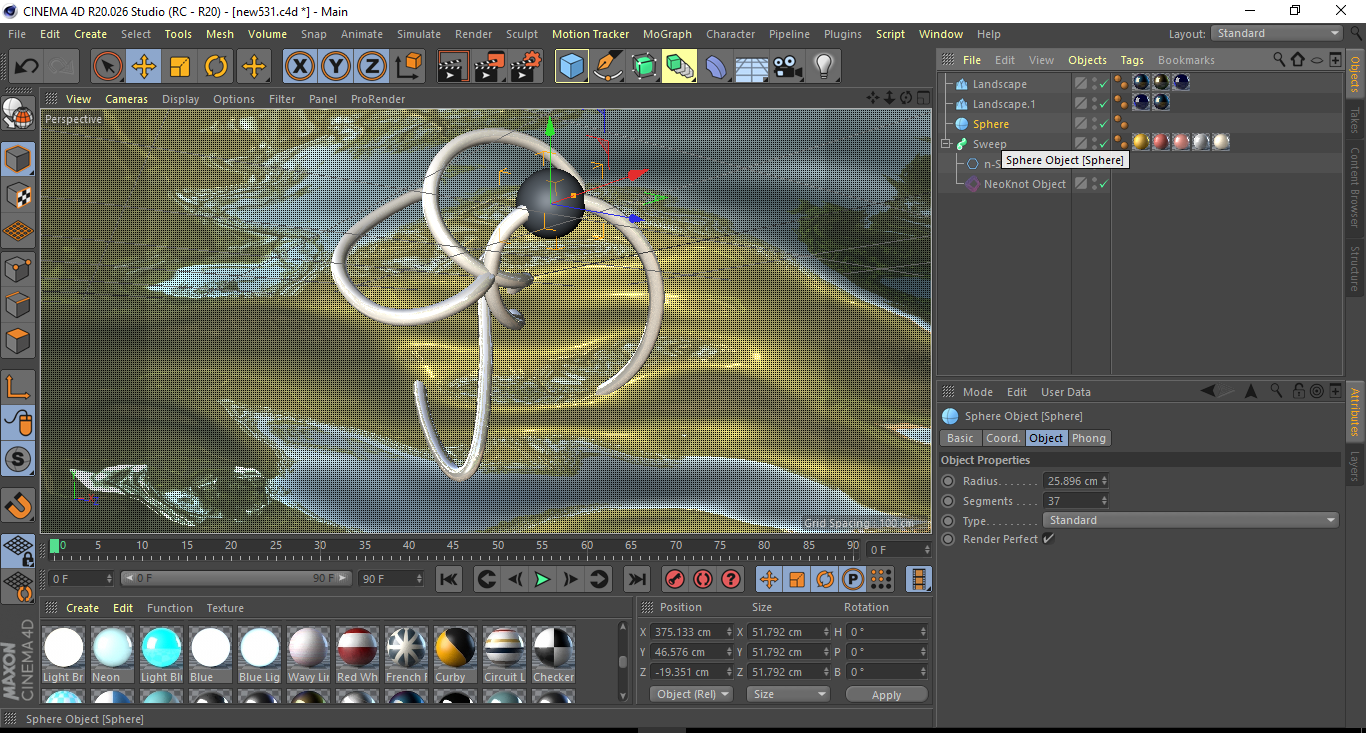
Task: Activate the Scale tool
Action: [180, 67]
